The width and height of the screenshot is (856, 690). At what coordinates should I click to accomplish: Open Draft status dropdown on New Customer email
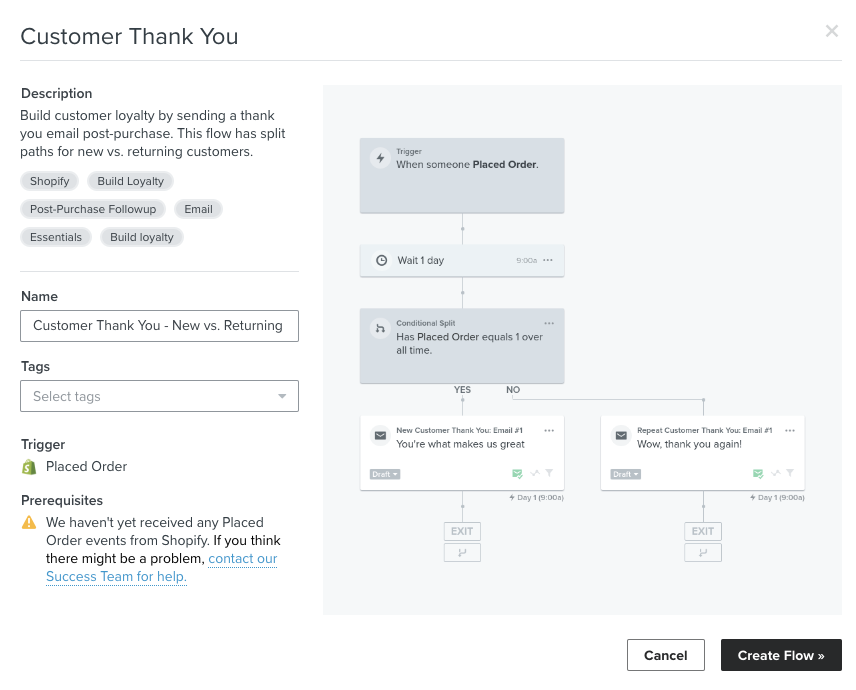tap(385, 474)
